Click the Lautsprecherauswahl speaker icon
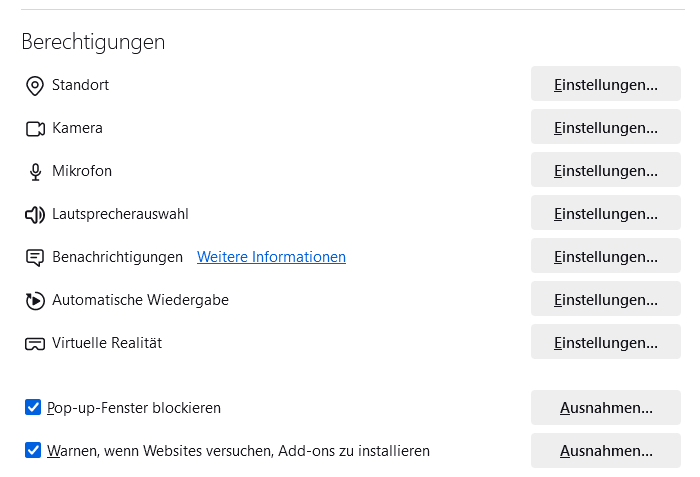 pyautogui.click(x=35, y=215)
